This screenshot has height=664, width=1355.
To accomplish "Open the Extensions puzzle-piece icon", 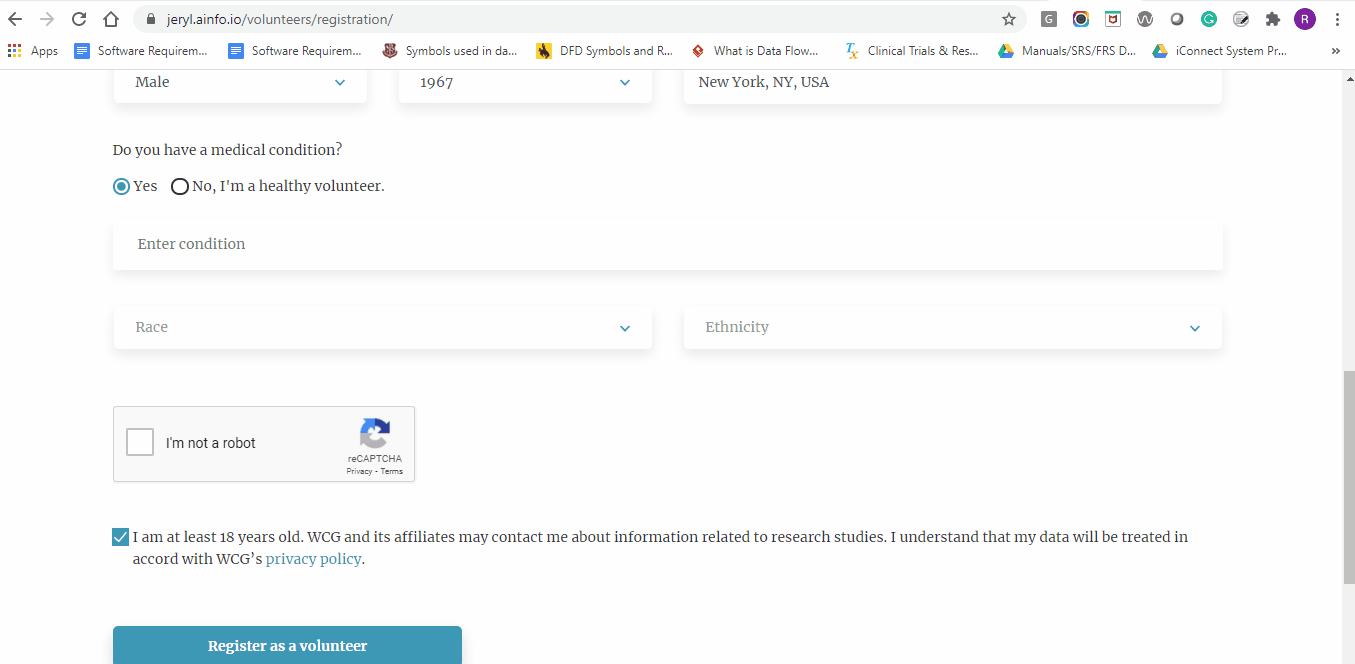I will (x=1273, y=18).
